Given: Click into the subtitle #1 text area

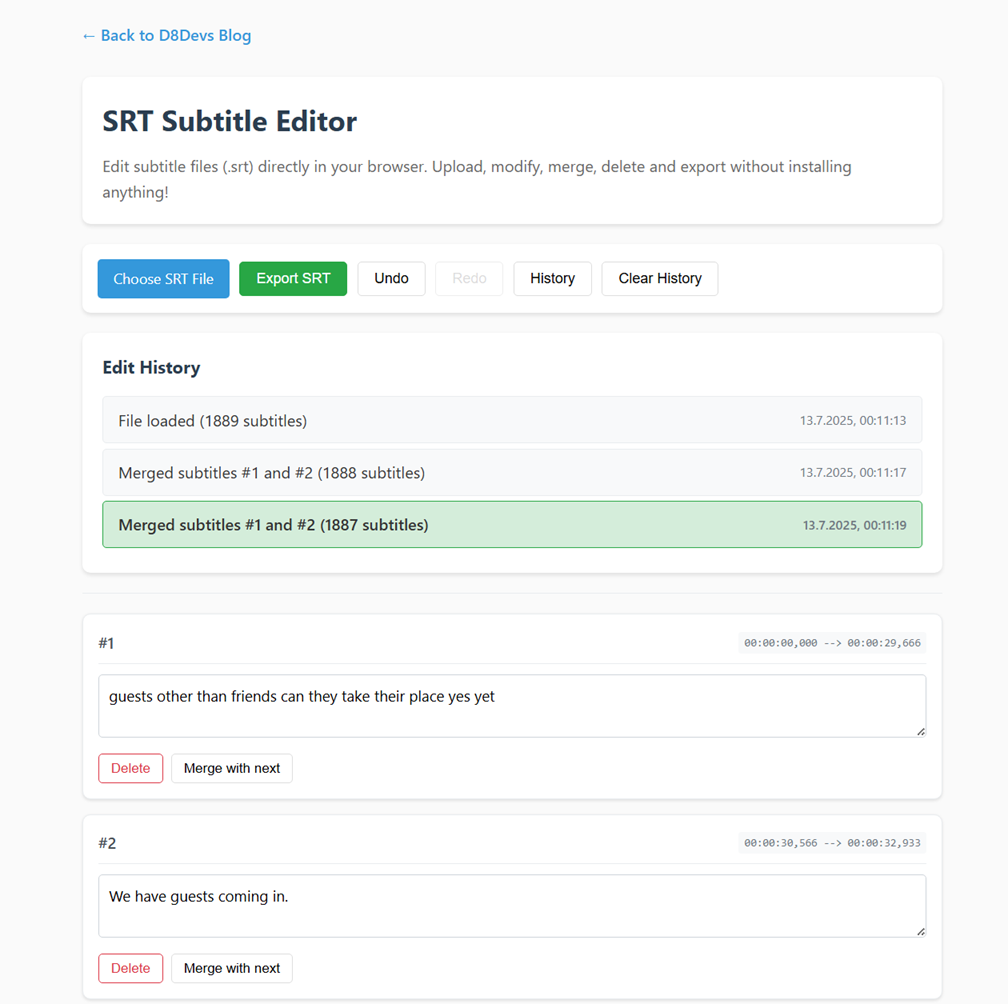Looking at the screenshot, I should (512, 706).
